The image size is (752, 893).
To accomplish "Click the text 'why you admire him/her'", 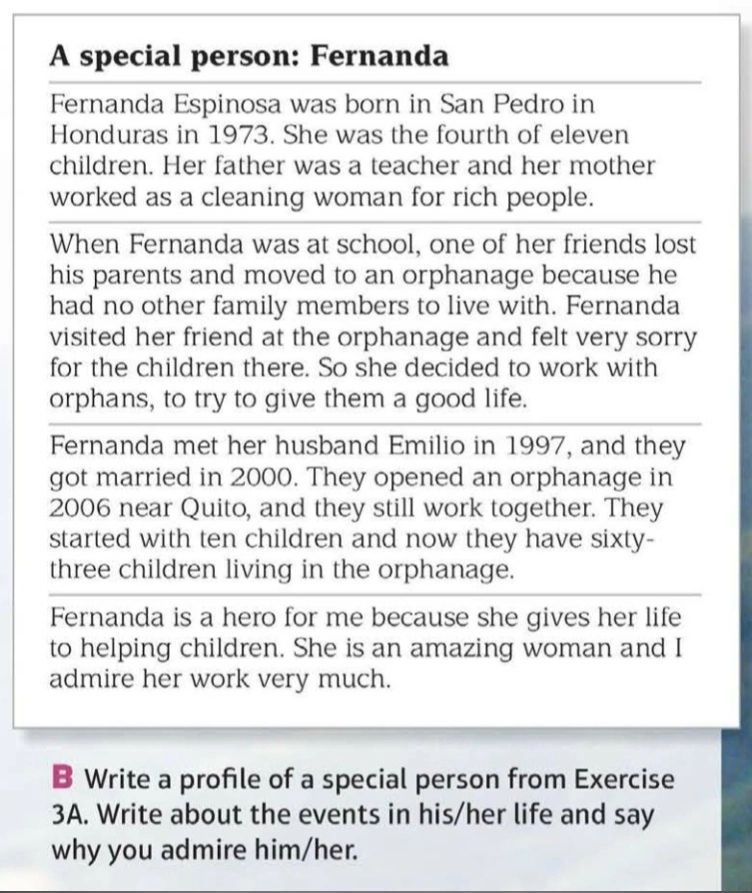I will coord(205,850).
